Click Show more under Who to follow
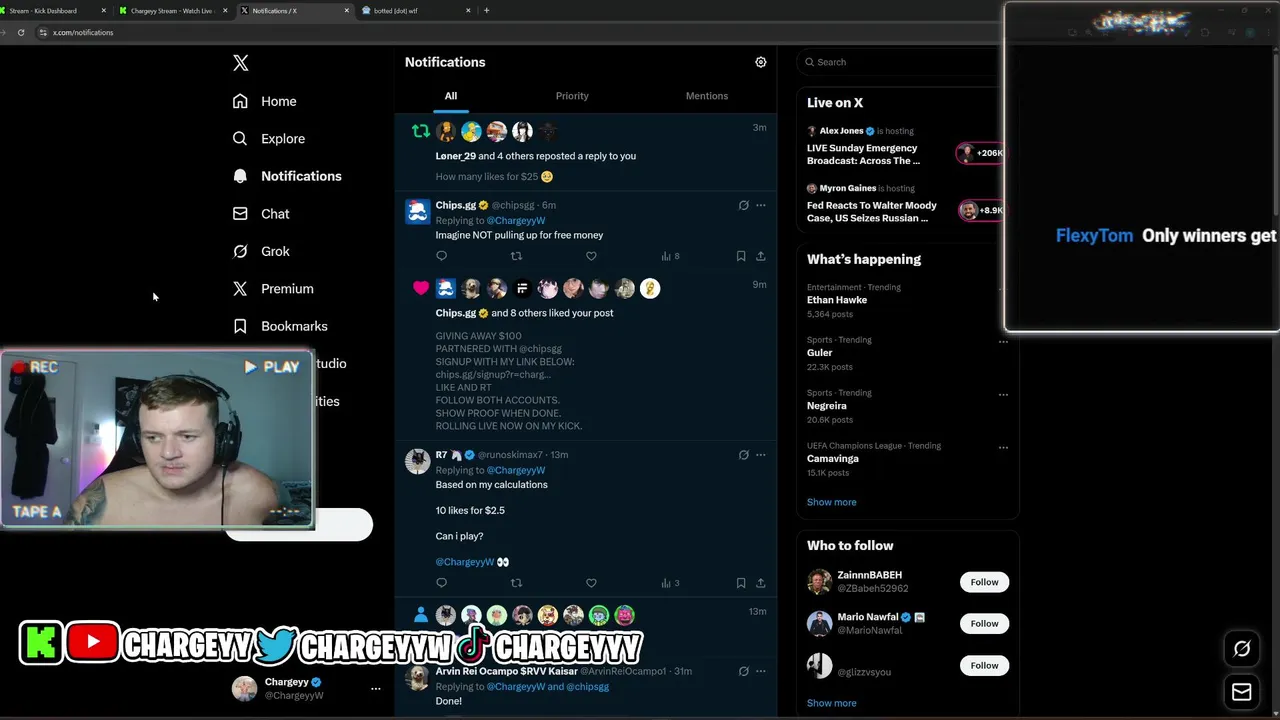The image size is (1280, 720). click(x=832, y=703)
